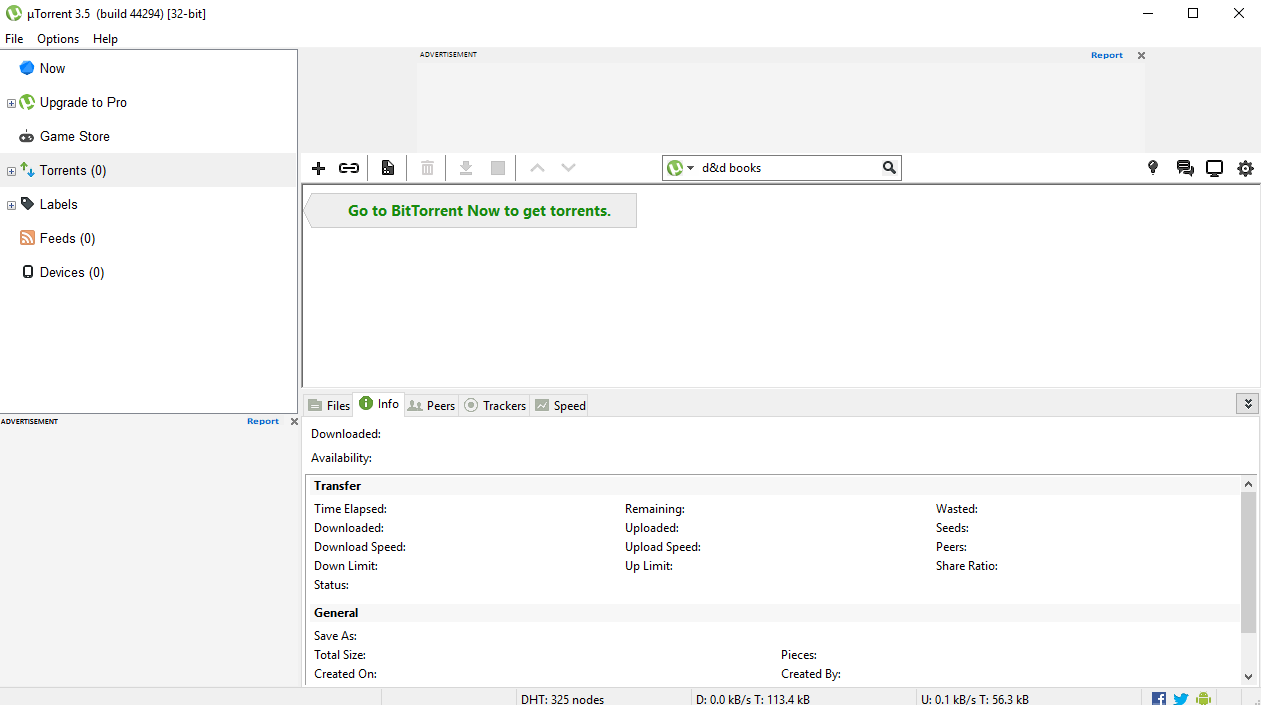Open the search provider dropdown arrow
Screen dimensions: 1261x705
(690, 168)
